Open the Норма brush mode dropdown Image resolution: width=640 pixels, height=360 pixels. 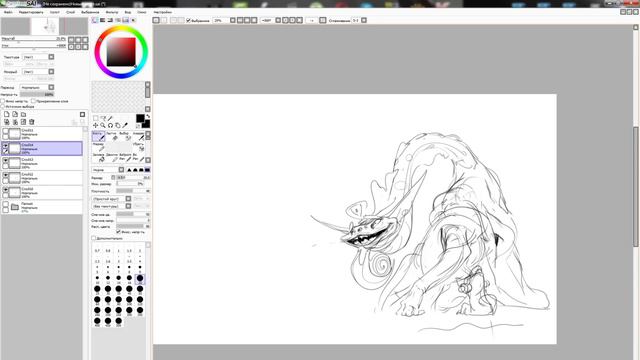click(x=108, y=170)
